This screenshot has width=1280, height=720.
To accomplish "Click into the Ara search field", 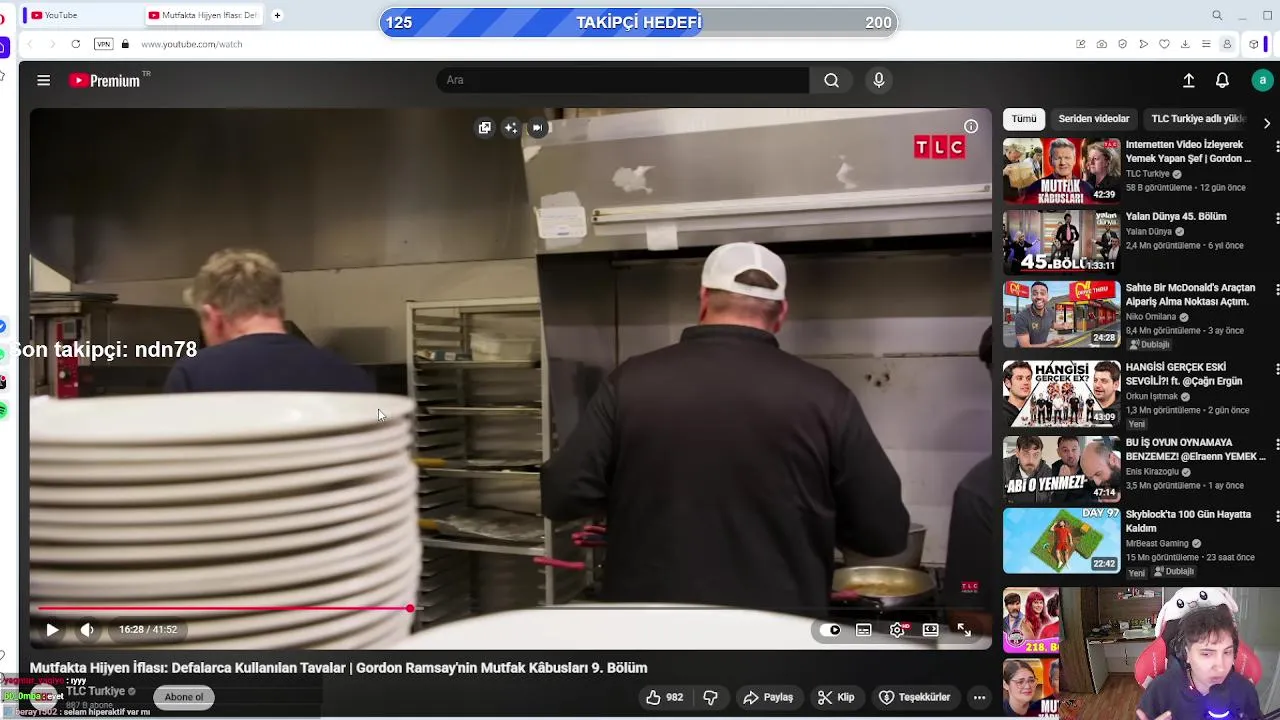I will (x=623, y=80).
